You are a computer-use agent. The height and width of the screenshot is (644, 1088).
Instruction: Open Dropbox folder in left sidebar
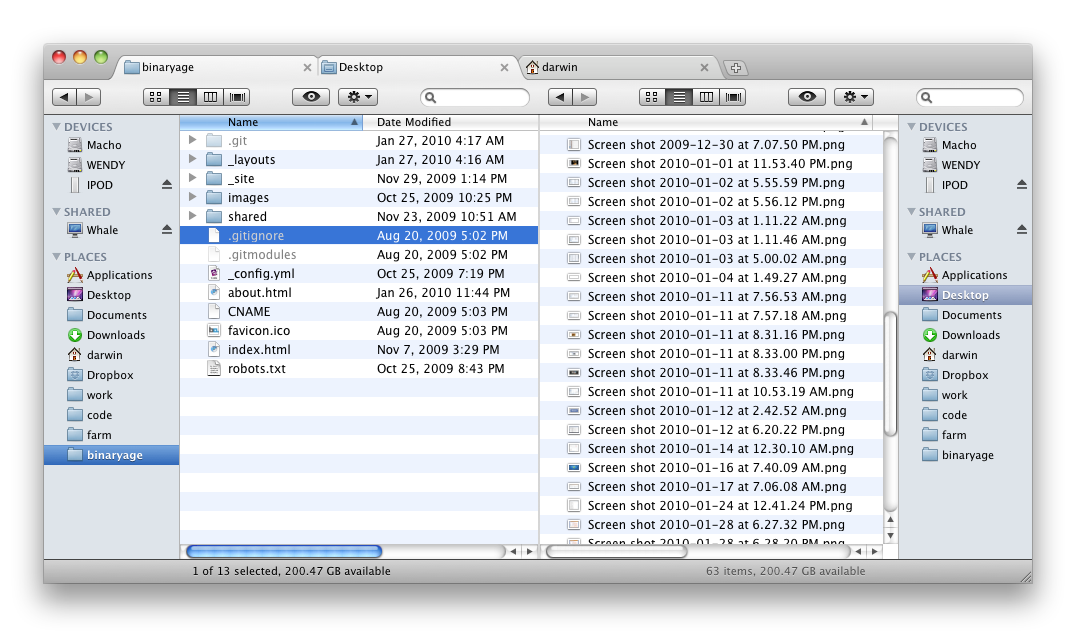(x=109, y=375)
